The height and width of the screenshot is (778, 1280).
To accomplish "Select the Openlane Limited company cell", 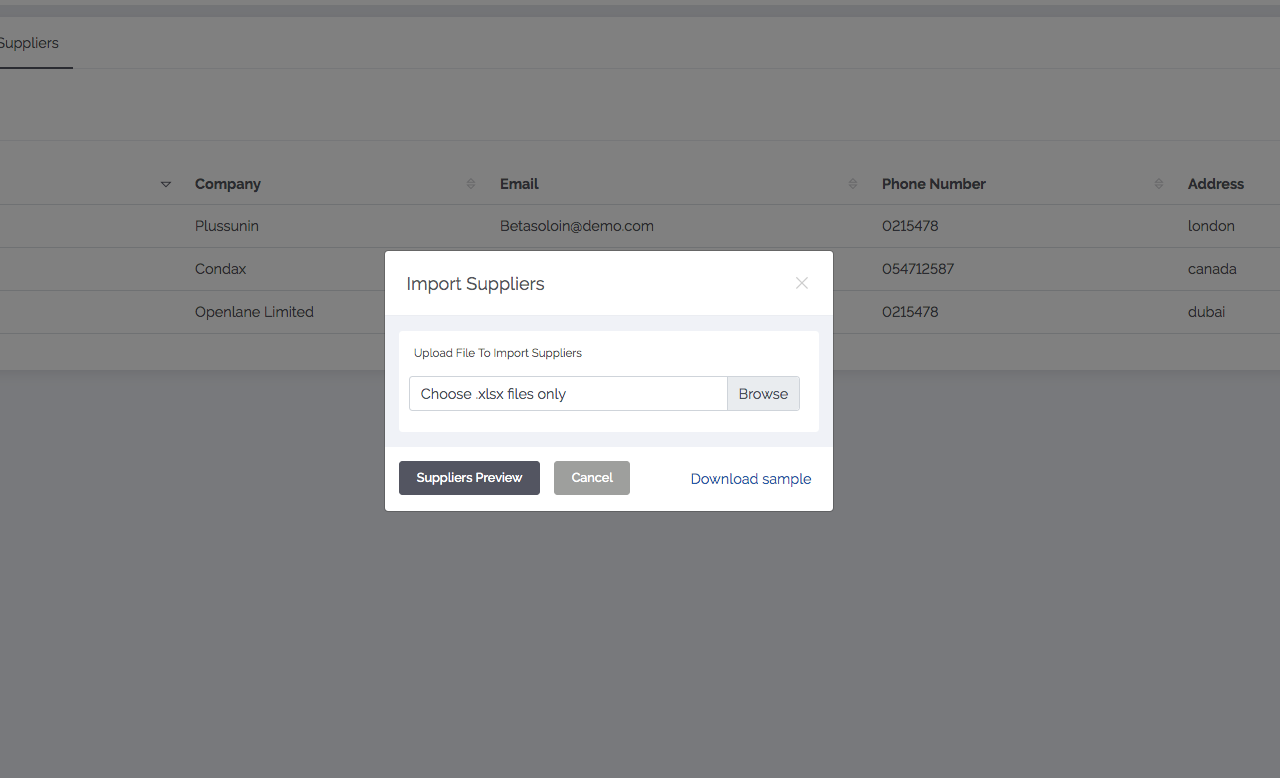I will 254,312.
